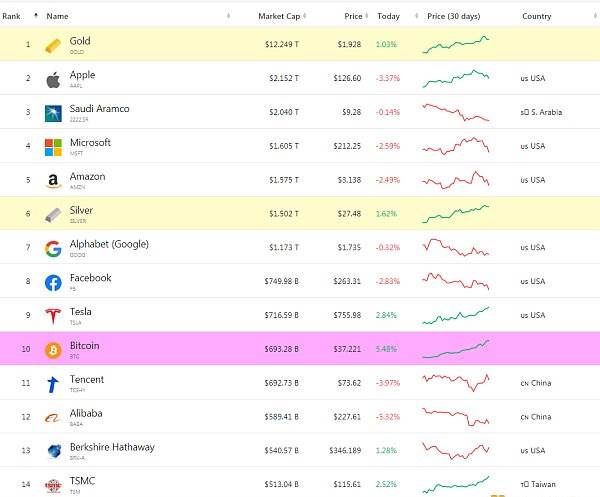The height and width of the screenshot is (497, 600).
Task: Click Silver's 1.62% daily change
Action: point(386,213)
